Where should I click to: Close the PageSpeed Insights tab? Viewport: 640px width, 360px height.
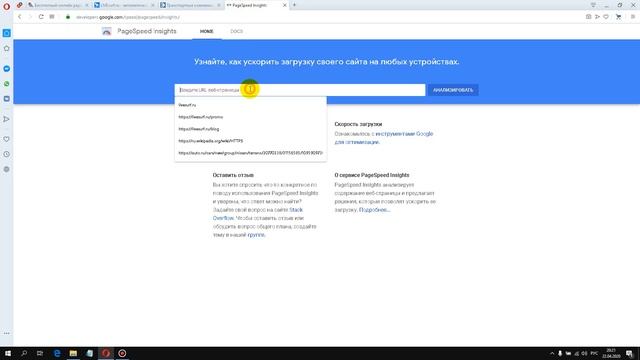(x=284, y=5)
